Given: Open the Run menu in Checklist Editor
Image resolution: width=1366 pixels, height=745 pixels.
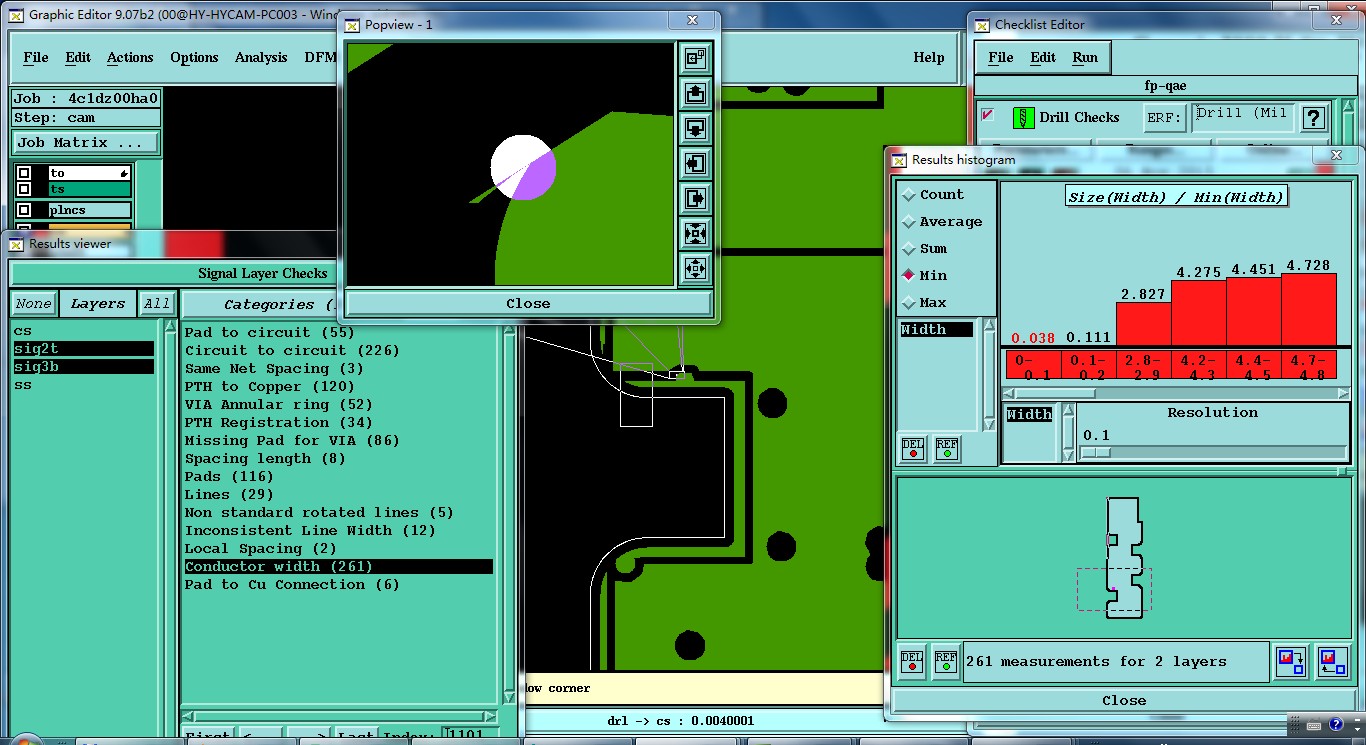Looking at the screenshot, I should point(1085,57).
